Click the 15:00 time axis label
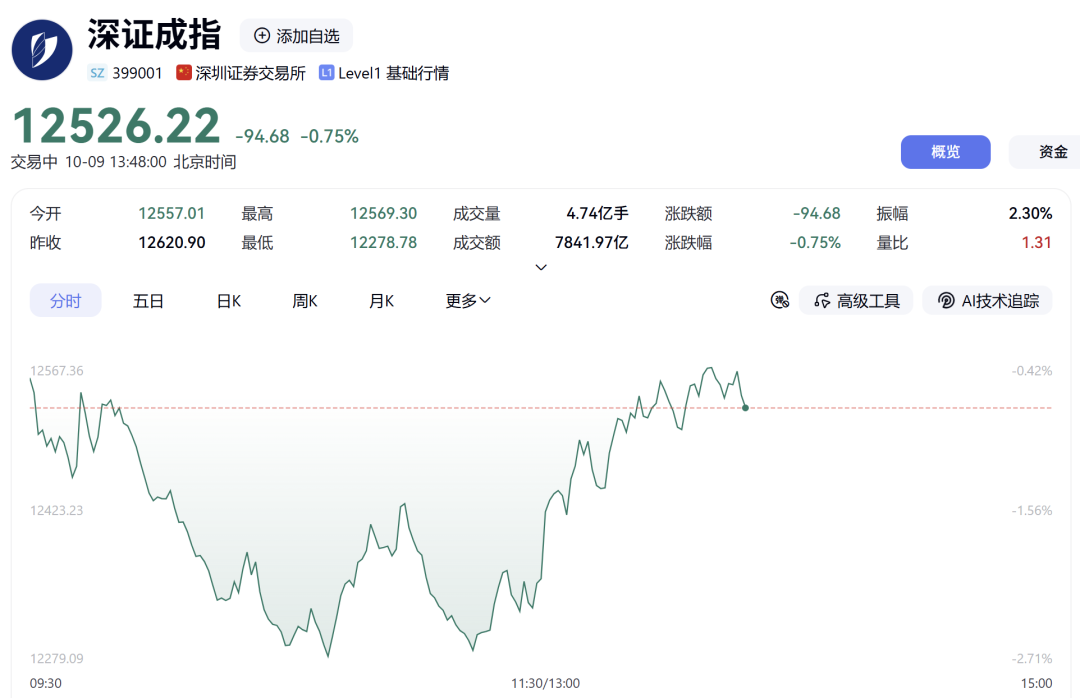 1037,684
